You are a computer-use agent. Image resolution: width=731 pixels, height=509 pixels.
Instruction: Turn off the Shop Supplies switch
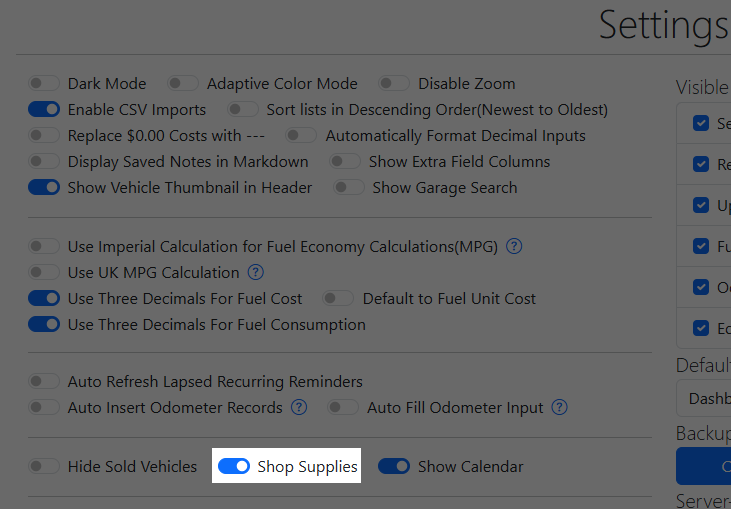coord(234,467)
